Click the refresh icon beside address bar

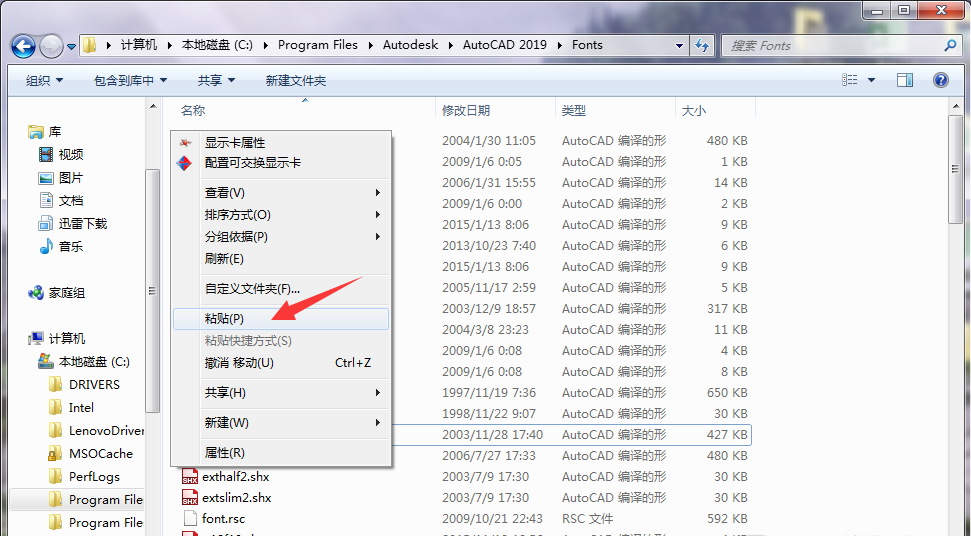[x=702, y=45]
